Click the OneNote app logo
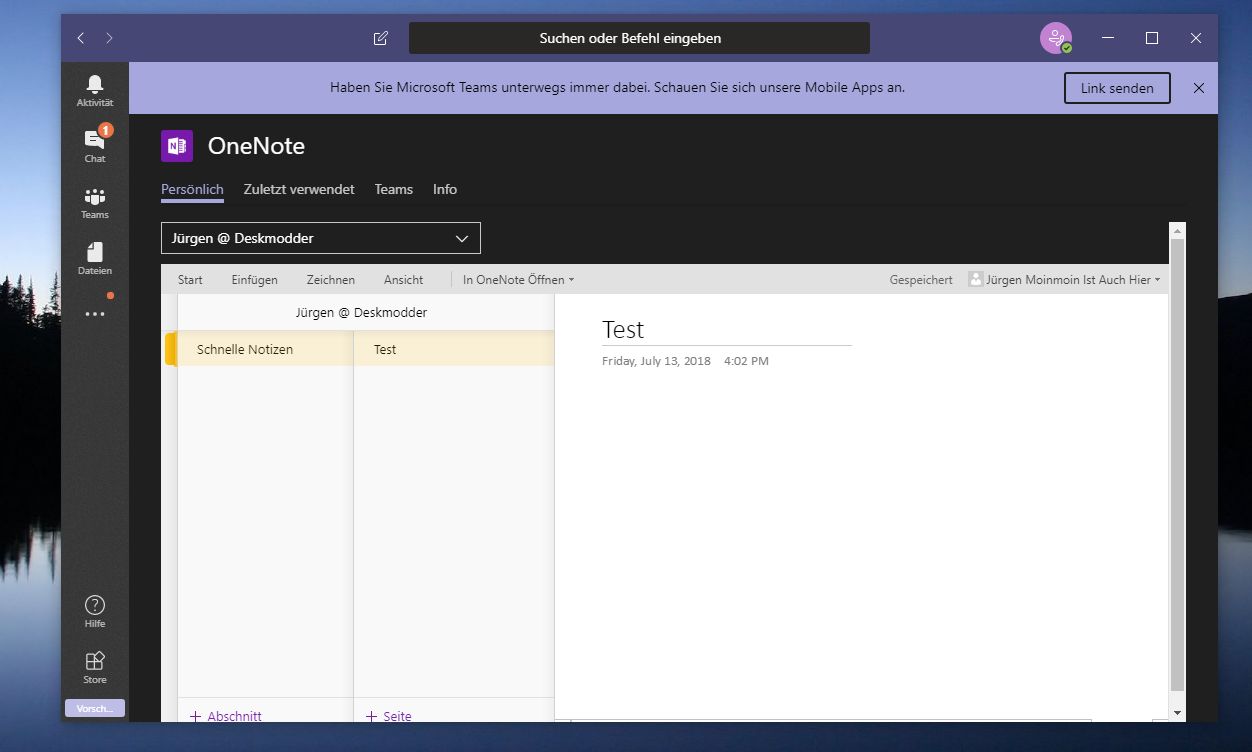The height and width of the screenshot is (752, 1252). point(177,146)
